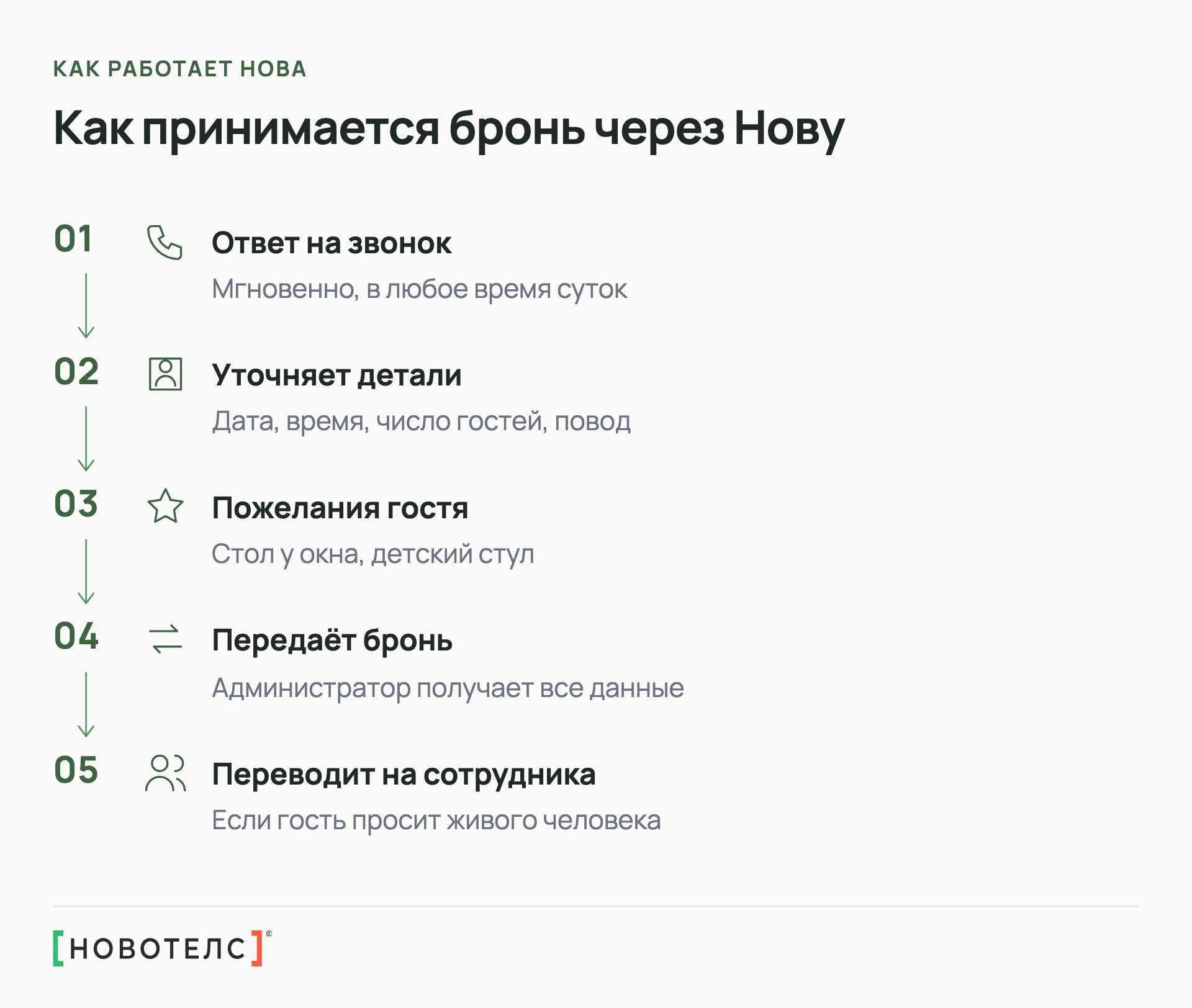This screenshot has width=1192, height=1008.
Task: Click the text Дата, время, число гостей, повод
Action: [x=421, y=421]
